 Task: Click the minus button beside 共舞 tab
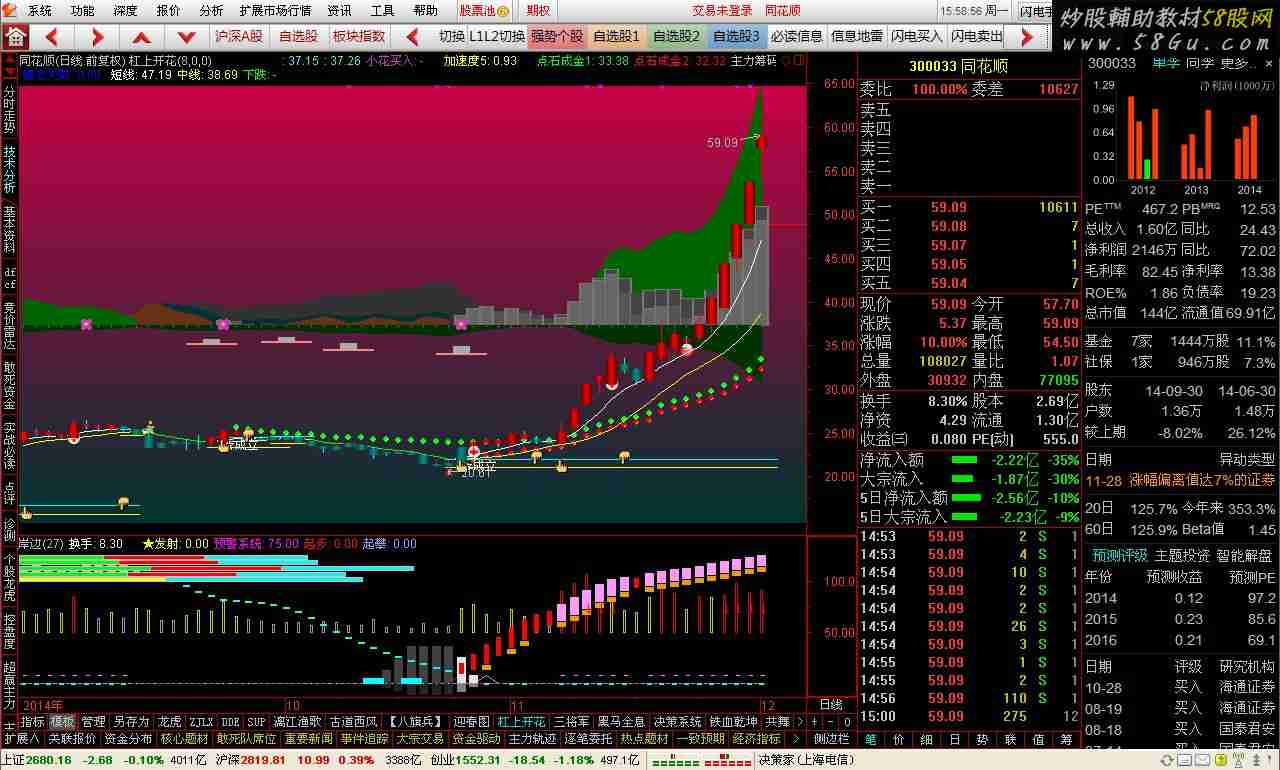(830, 721)
